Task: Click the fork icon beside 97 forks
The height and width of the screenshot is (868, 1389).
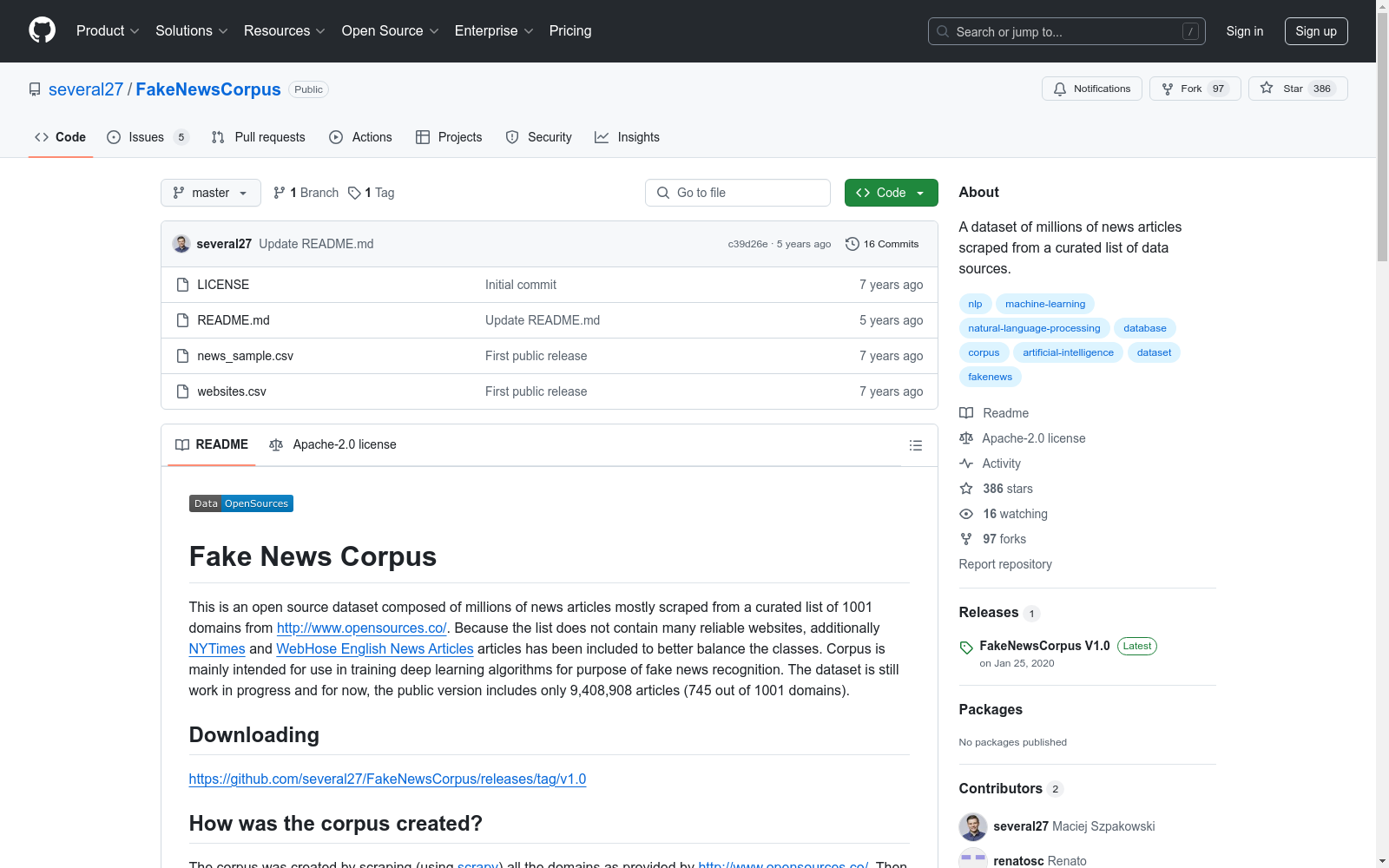Action: (x=966, y=539)
